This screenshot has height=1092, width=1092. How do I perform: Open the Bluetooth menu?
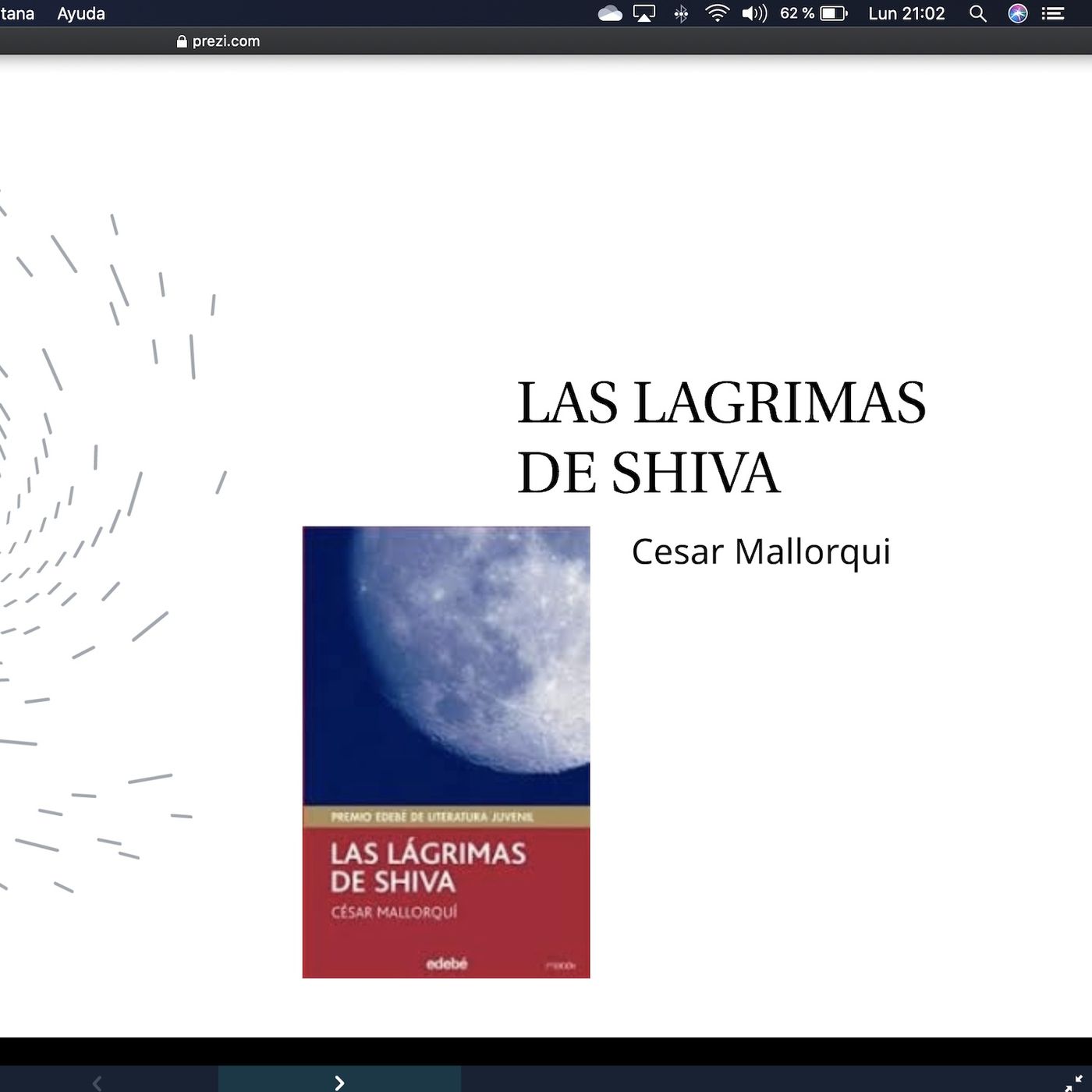[681, 13]
